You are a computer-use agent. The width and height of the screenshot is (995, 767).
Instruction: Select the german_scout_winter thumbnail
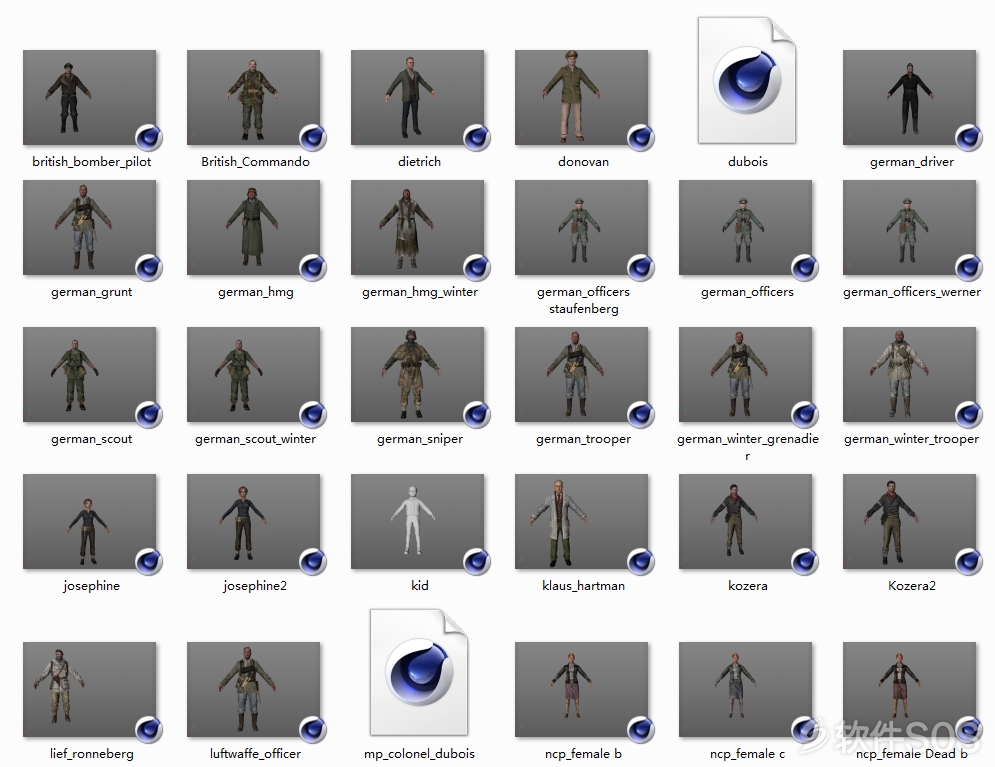point(253,375)
